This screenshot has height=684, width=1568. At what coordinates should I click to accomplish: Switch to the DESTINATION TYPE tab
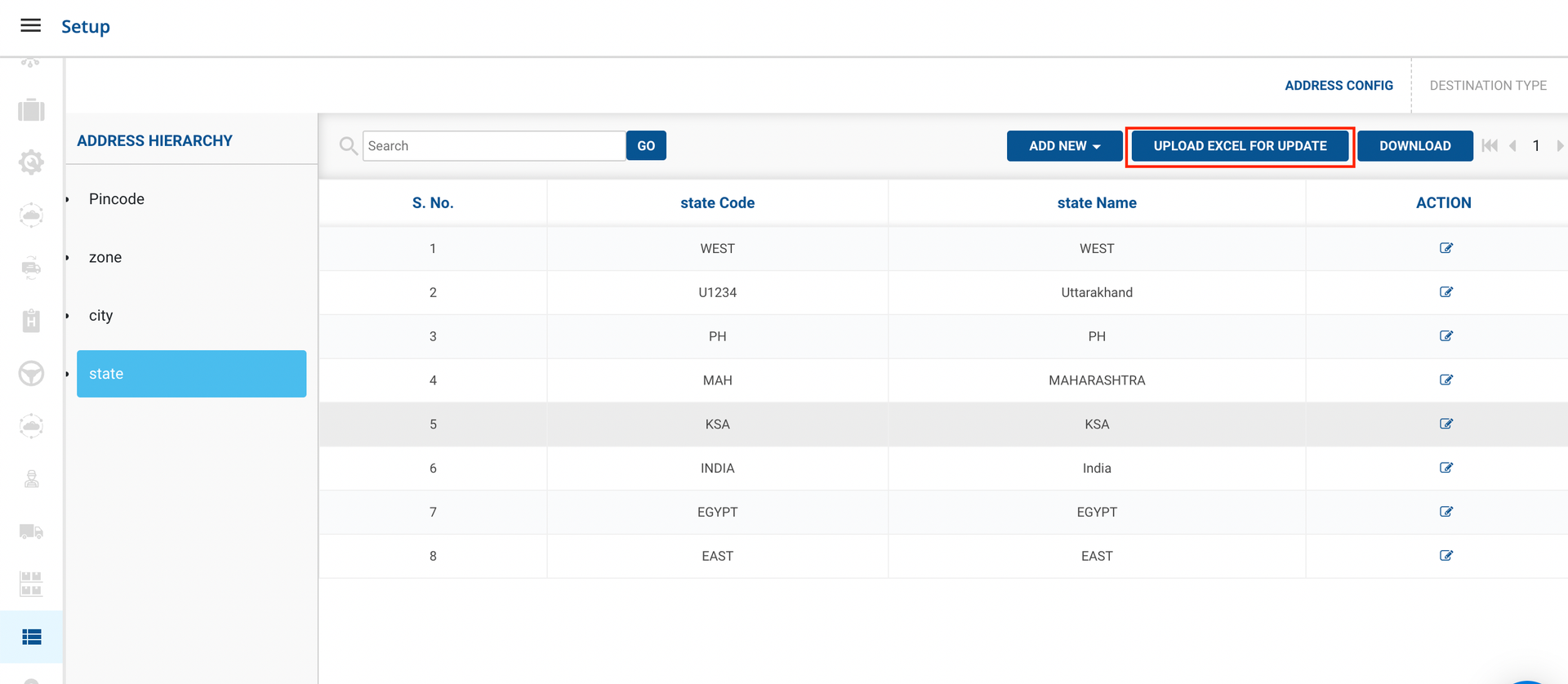1487,86
